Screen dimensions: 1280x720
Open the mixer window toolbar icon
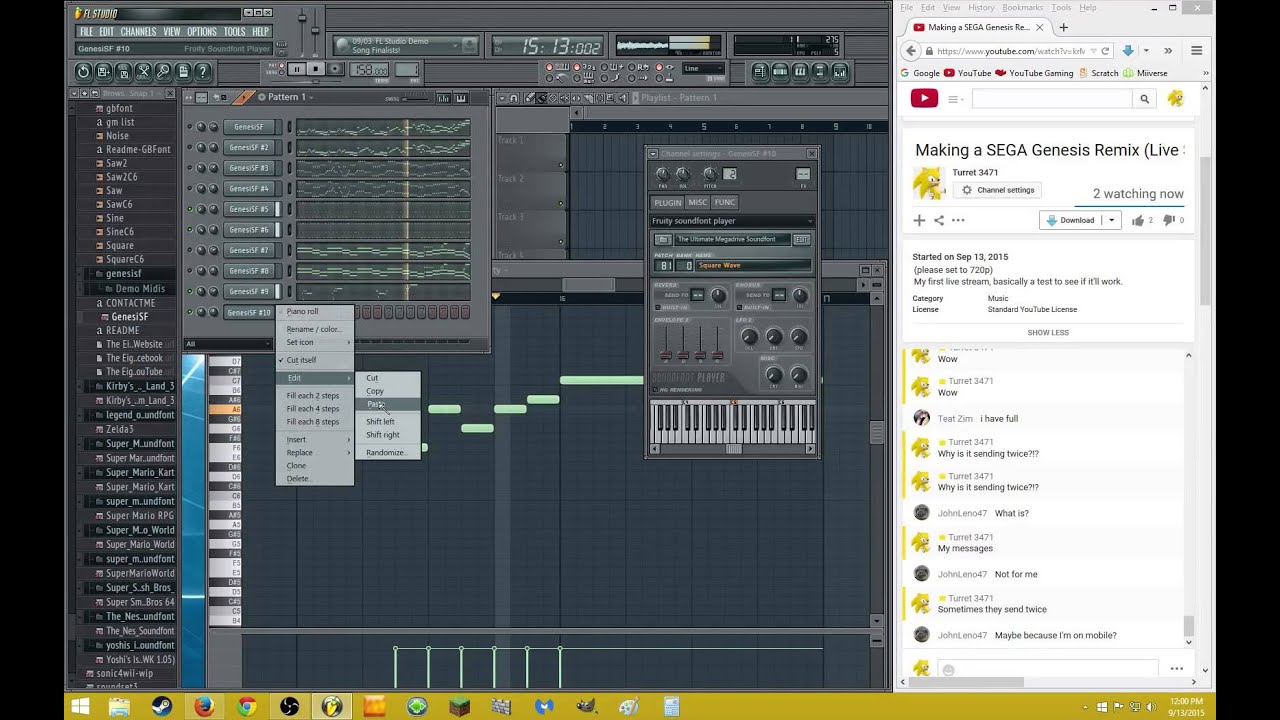pyautogui.click(x=840, y=72)
